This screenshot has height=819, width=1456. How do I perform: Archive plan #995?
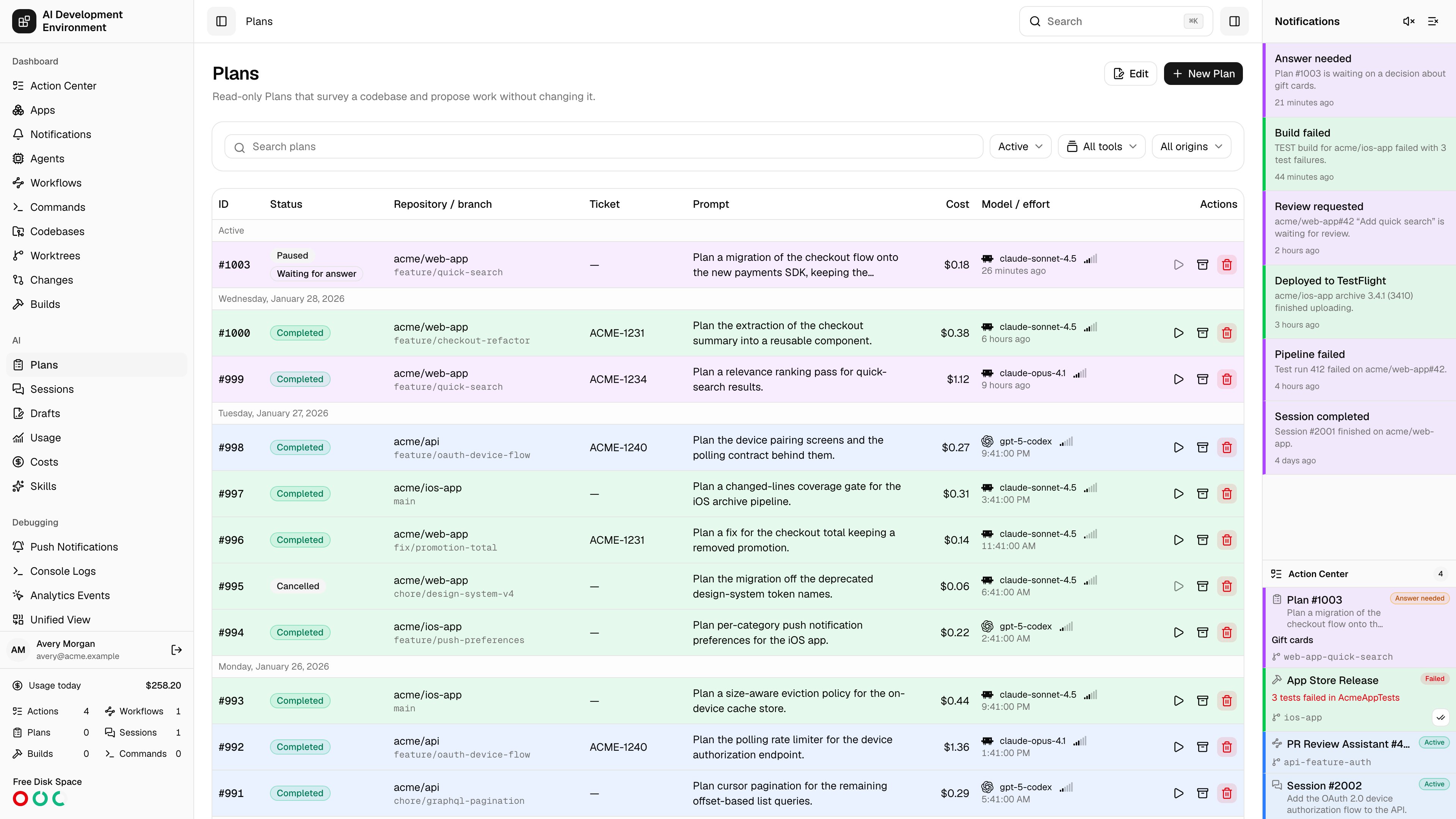click(x=1202, y=586)
